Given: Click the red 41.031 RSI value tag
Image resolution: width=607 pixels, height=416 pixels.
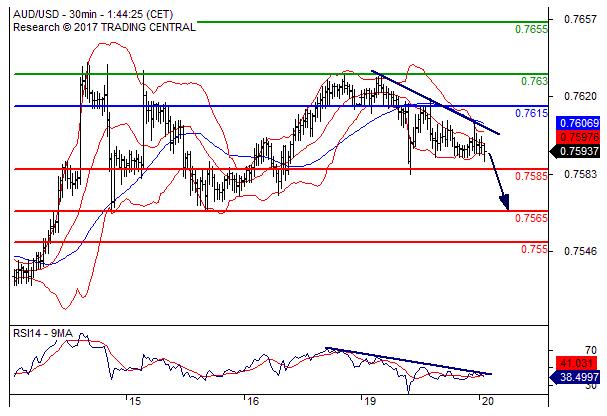Looking at the screenshot, I should [576, 363].
